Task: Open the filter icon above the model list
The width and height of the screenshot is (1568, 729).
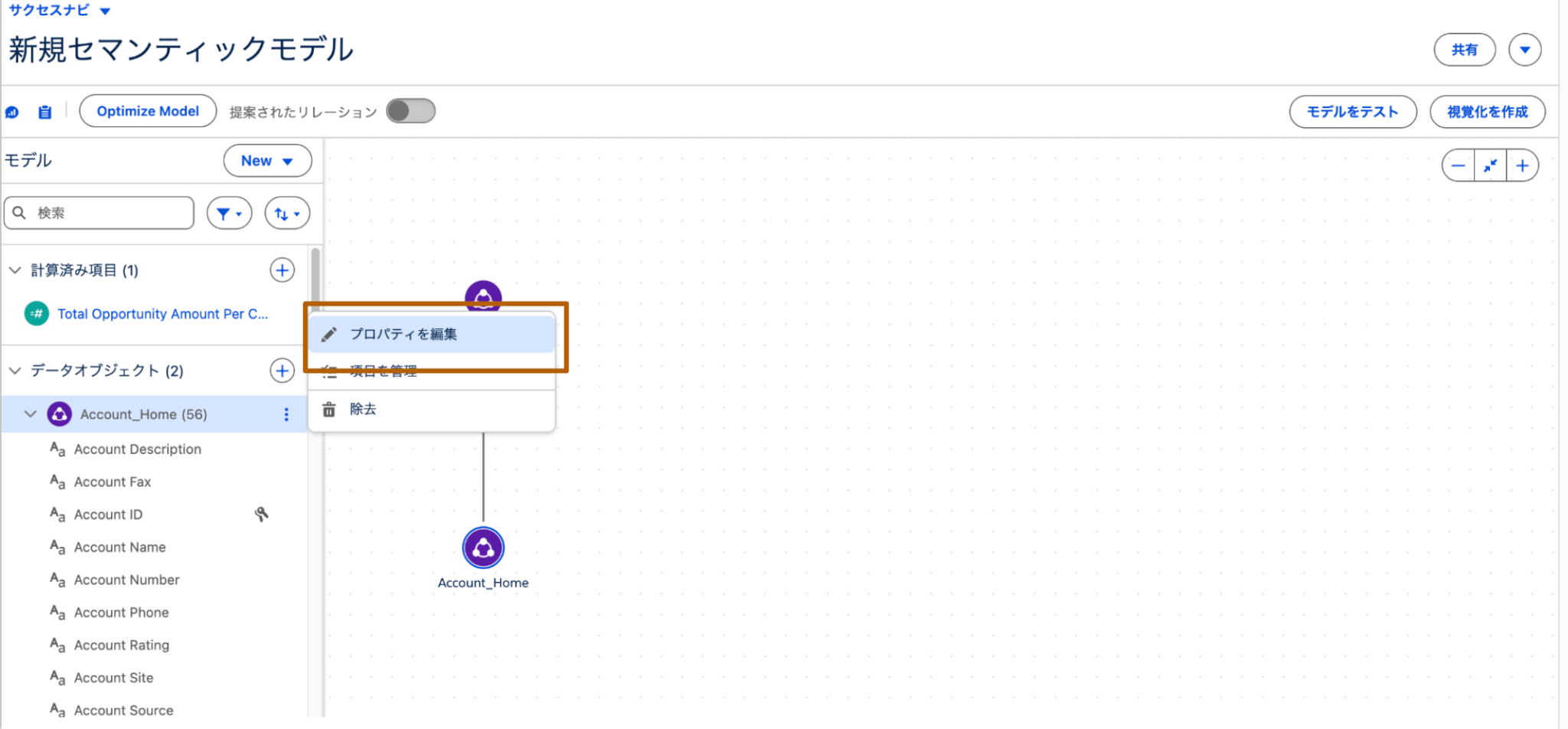Action: (x=229, y=212)
